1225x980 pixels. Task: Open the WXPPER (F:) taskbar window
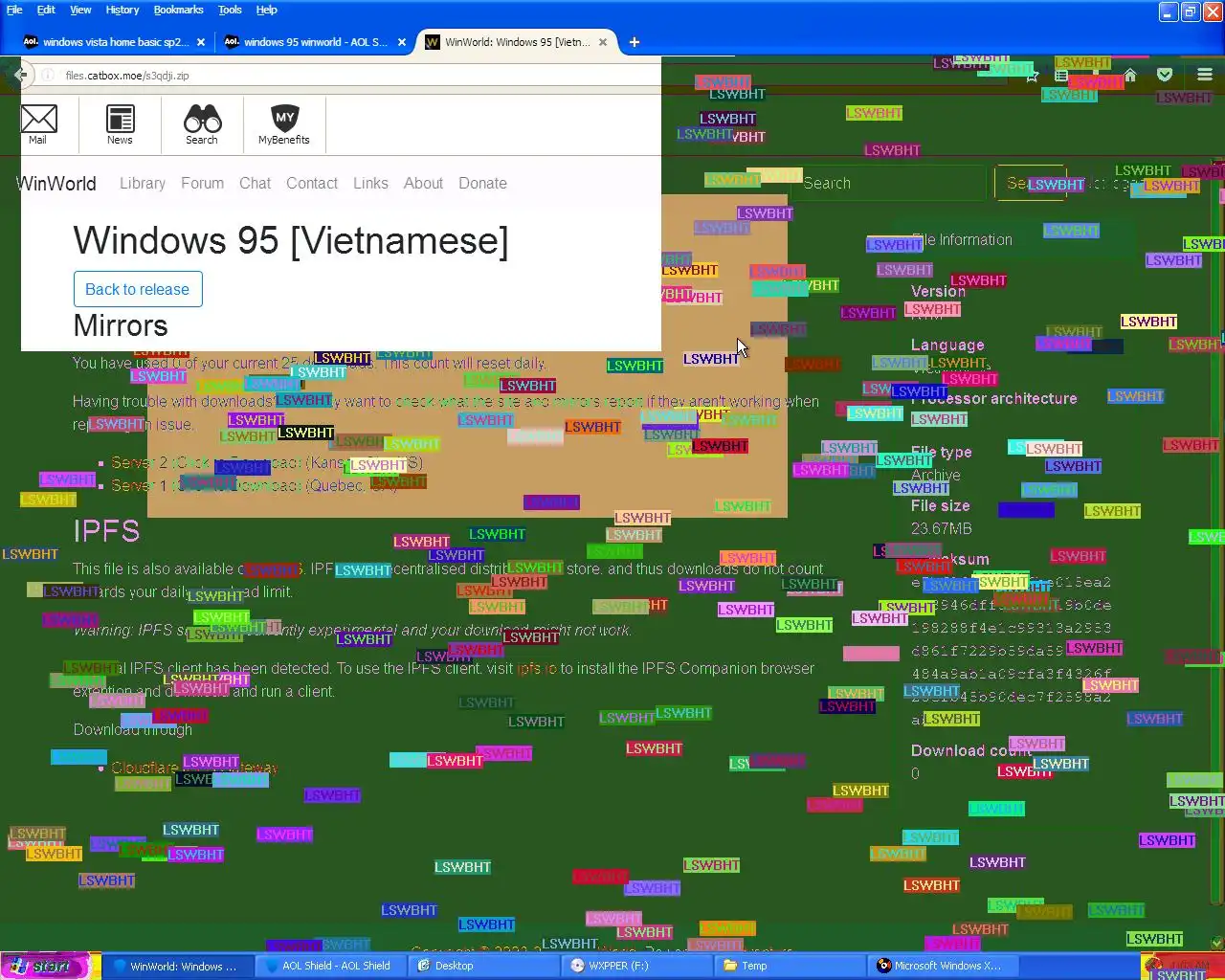tap(636, 966)
